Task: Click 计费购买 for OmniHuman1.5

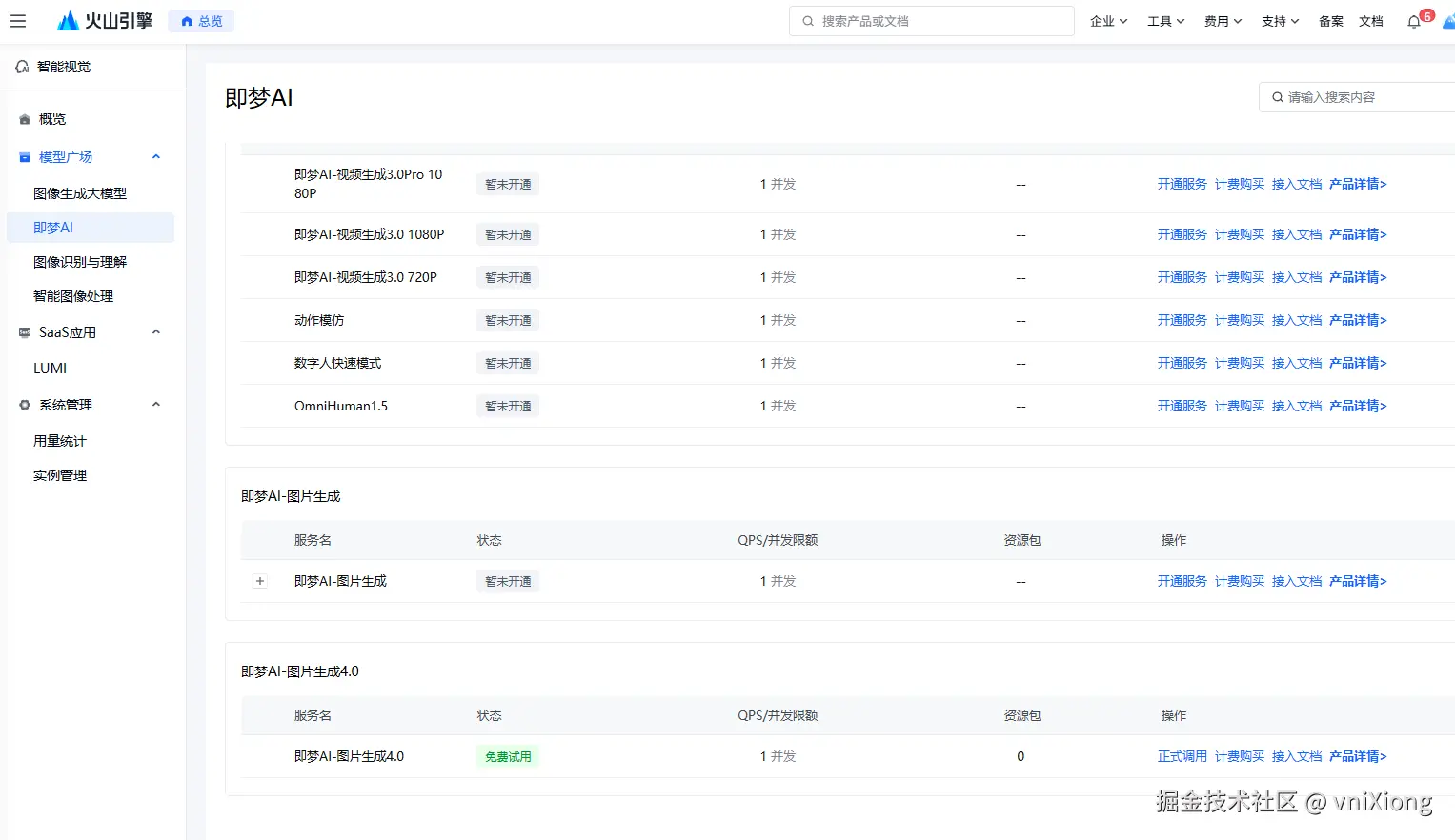Action: pyautogui.click(x=1240, y=406)
